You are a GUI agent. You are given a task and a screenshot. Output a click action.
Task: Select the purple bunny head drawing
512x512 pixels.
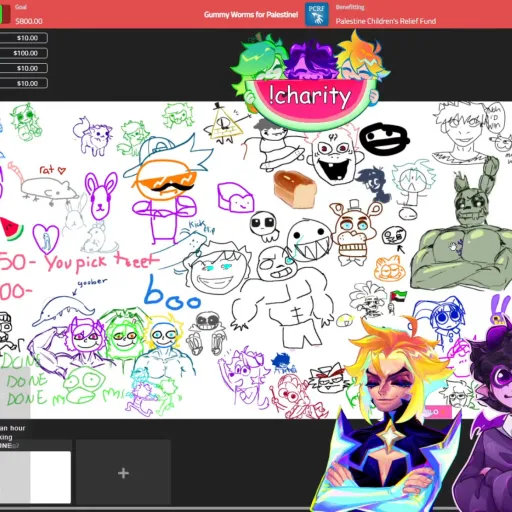coord(101,196)
